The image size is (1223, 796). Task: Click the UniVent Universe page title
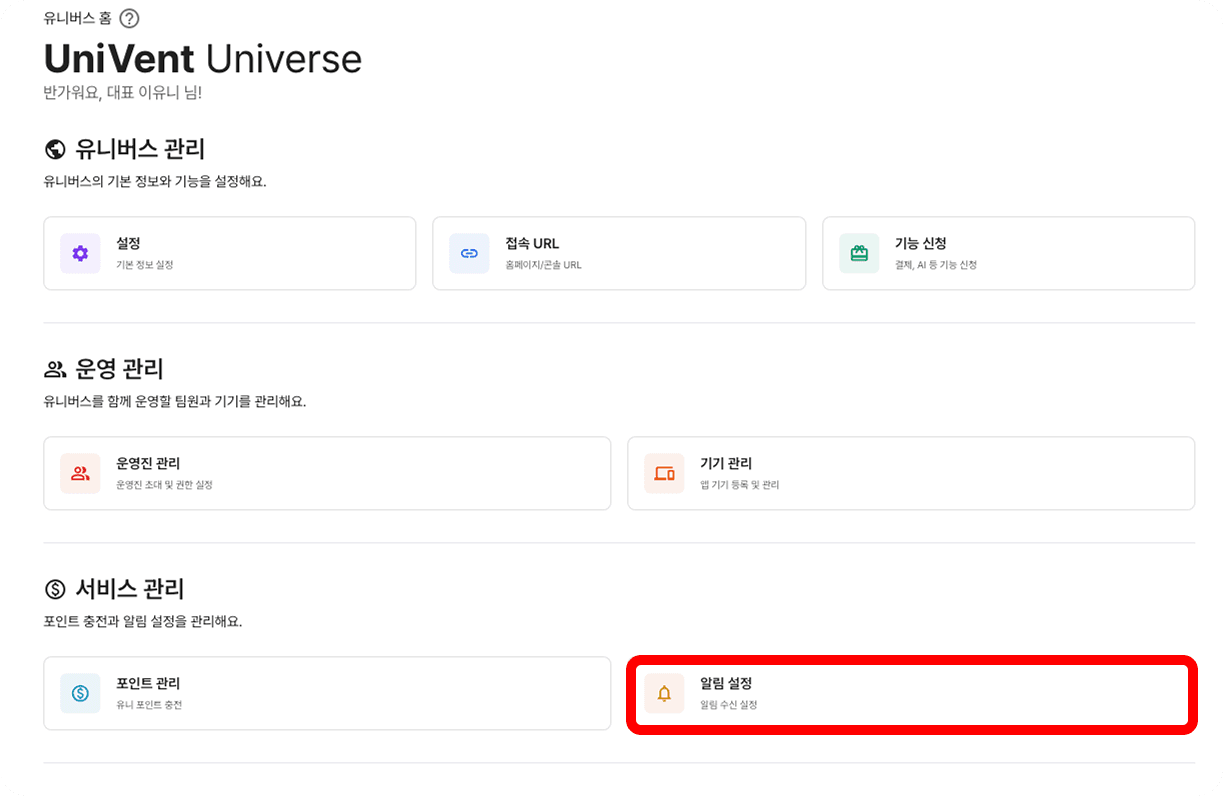point(202,60)
